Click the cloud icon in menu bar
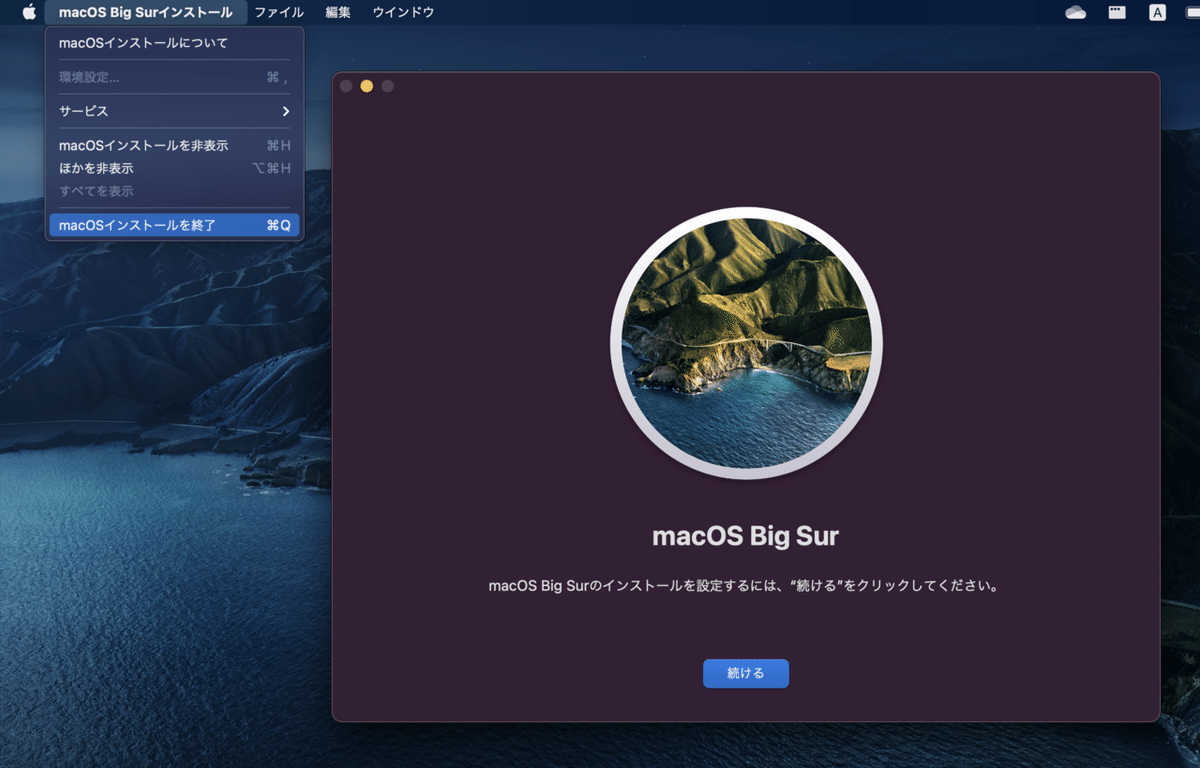The image size is (1200, 768). click(x=1076, y=13)
